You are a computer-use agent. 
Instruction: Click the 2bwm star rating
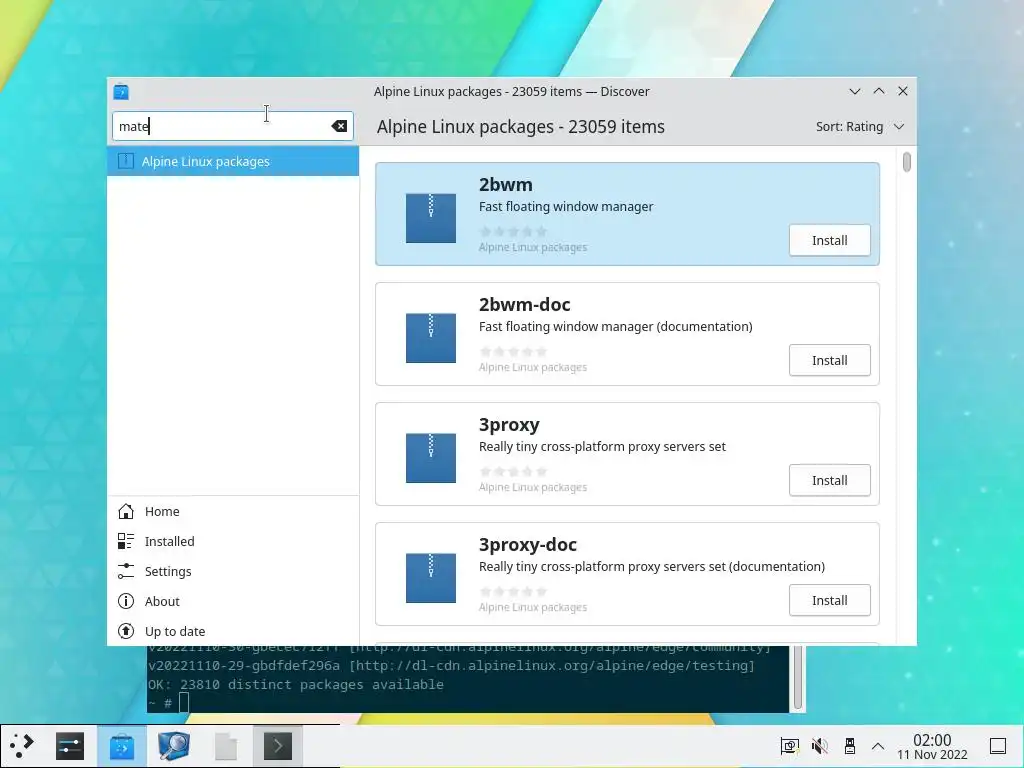[x=513, y=231]
